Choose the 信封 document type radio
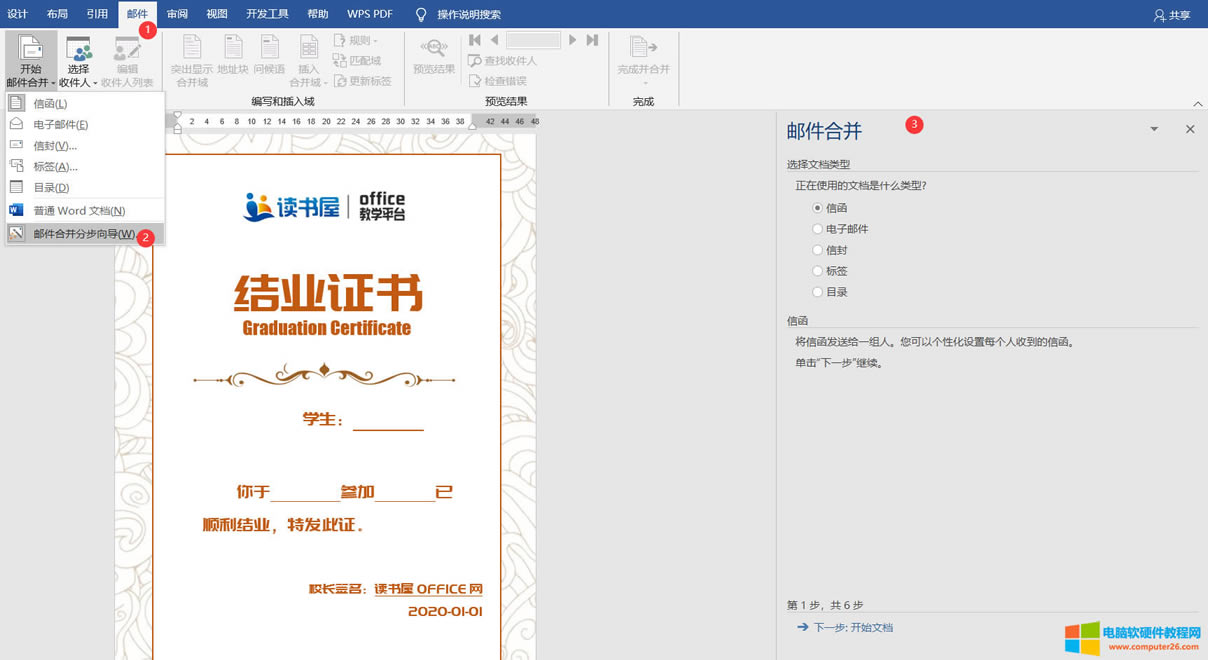The height and width of the screenshot is (660, 1208). [x=818, y=250]
